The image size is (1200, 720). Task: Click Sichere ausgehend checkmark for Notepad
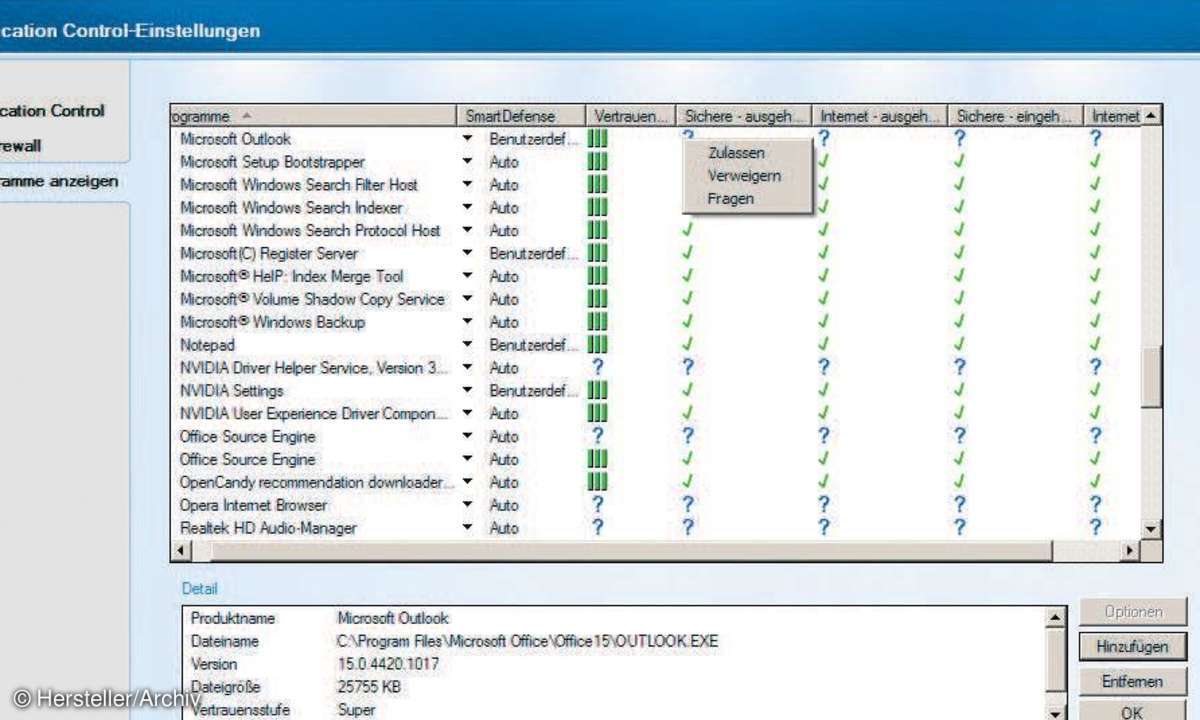coord(687,345)
